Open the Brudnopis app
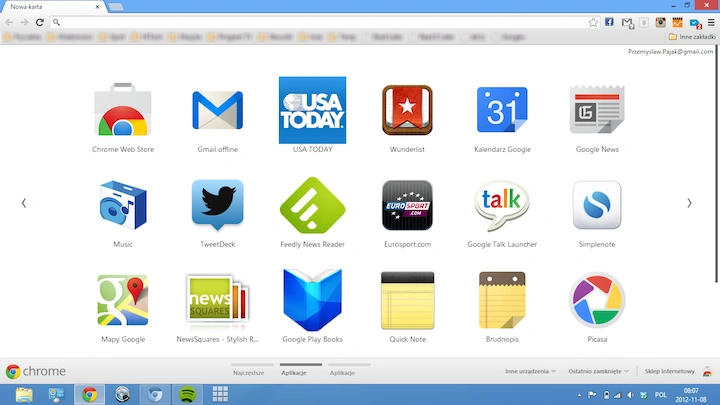720x405 pixels. pyautogui.click(x=502, y=300)
